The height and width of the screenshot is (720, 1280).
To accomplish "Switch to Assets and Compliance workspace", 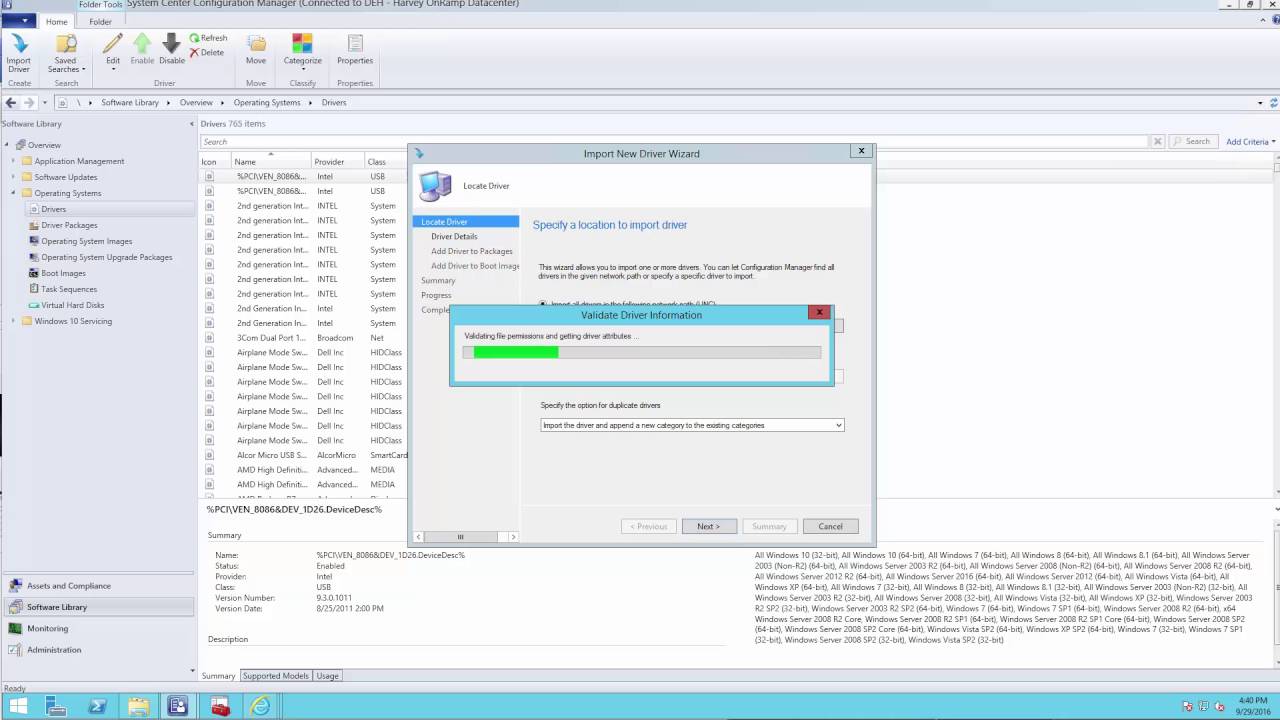I will [x=98, y=586].
